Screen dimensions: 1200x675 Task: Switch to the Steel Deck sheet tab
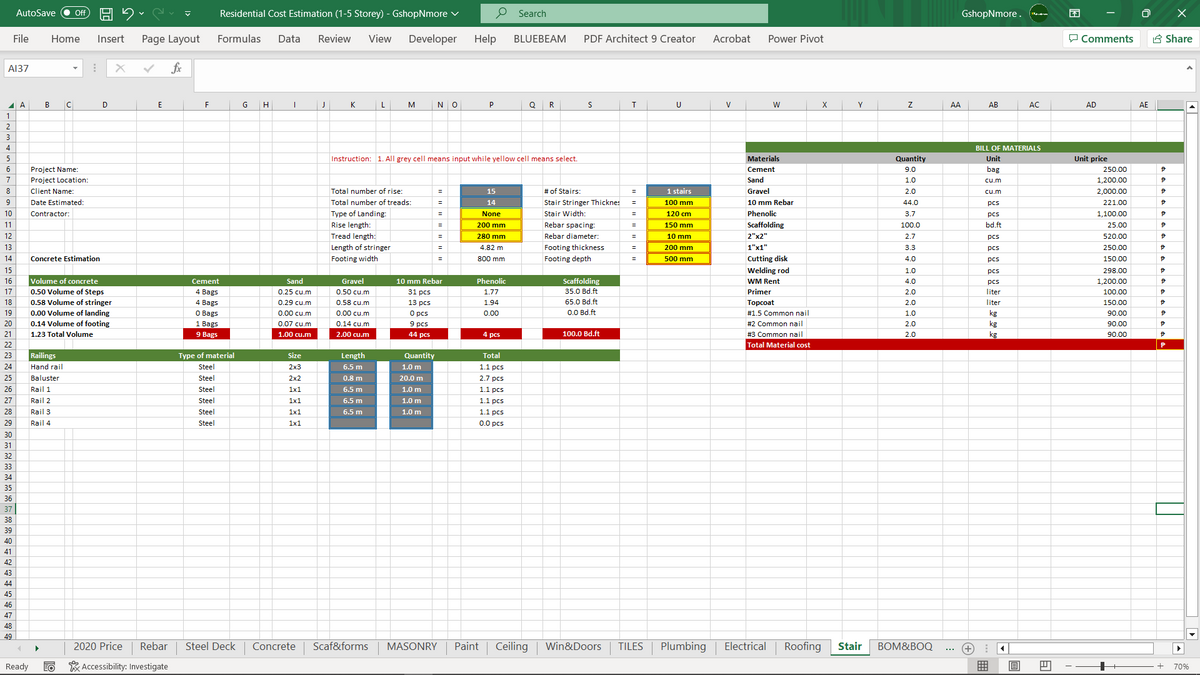pyautogui.click(x=211, y=647)
